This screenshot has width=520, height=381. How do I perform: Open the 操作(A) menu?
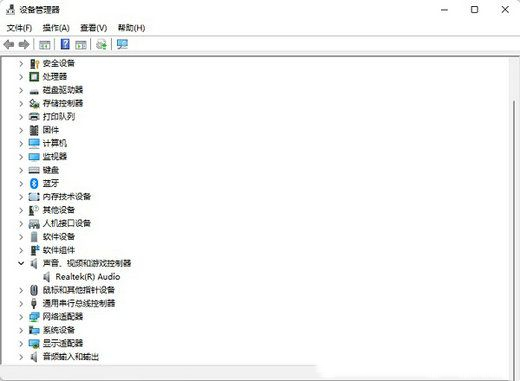point(56,28)
